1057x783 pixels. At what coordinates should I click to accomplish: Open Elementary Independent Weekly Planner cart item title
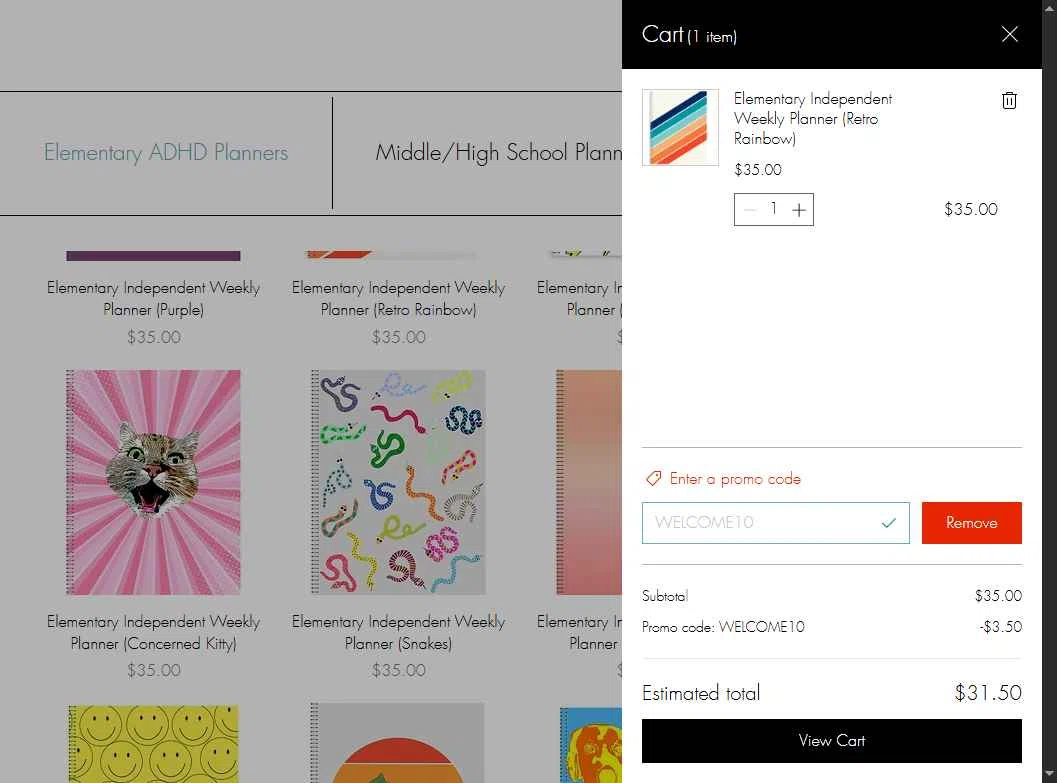[x=812, y=119]
